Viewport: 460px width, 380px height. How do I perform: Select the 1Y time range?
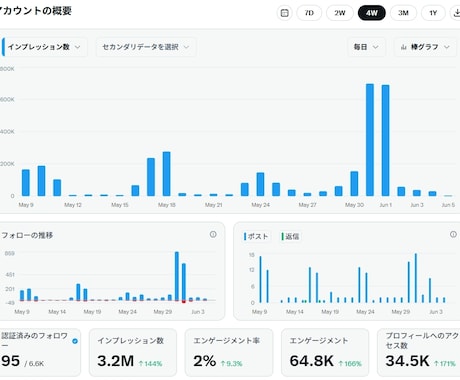pos(433,13)
